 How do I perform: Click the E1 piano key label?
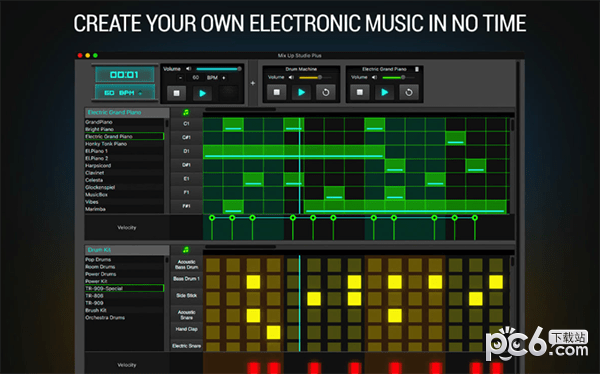[186, 179]
